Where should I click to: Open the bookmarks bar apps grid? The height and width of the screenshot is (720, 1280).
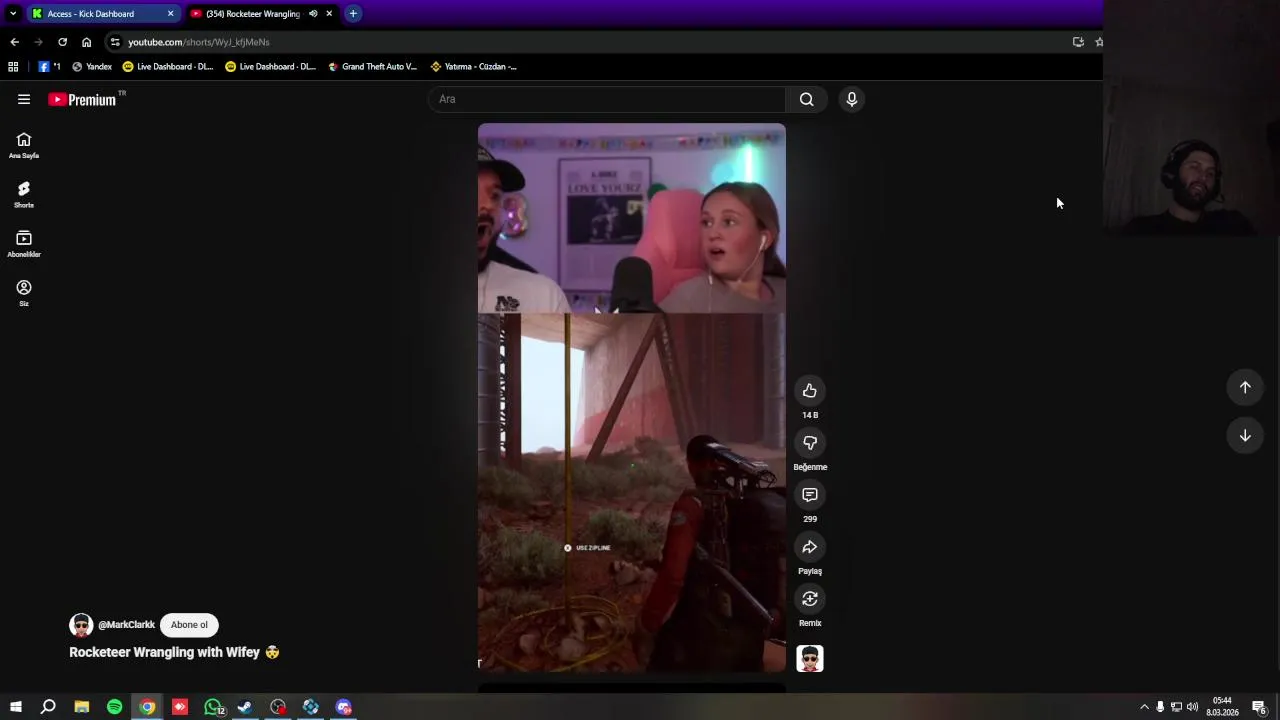13,67
